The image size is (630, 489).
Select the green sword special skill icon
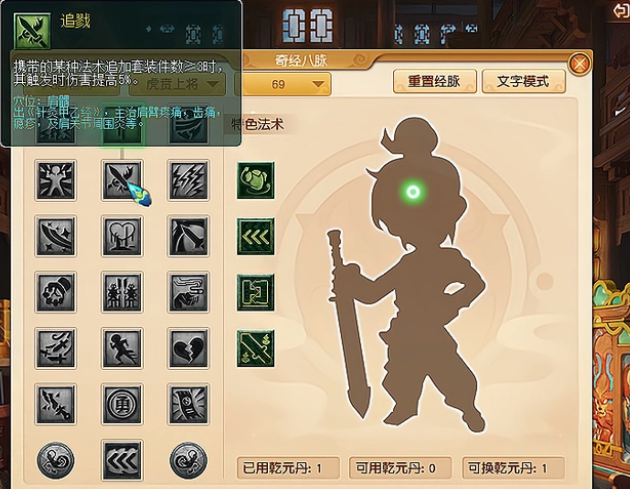256,348
